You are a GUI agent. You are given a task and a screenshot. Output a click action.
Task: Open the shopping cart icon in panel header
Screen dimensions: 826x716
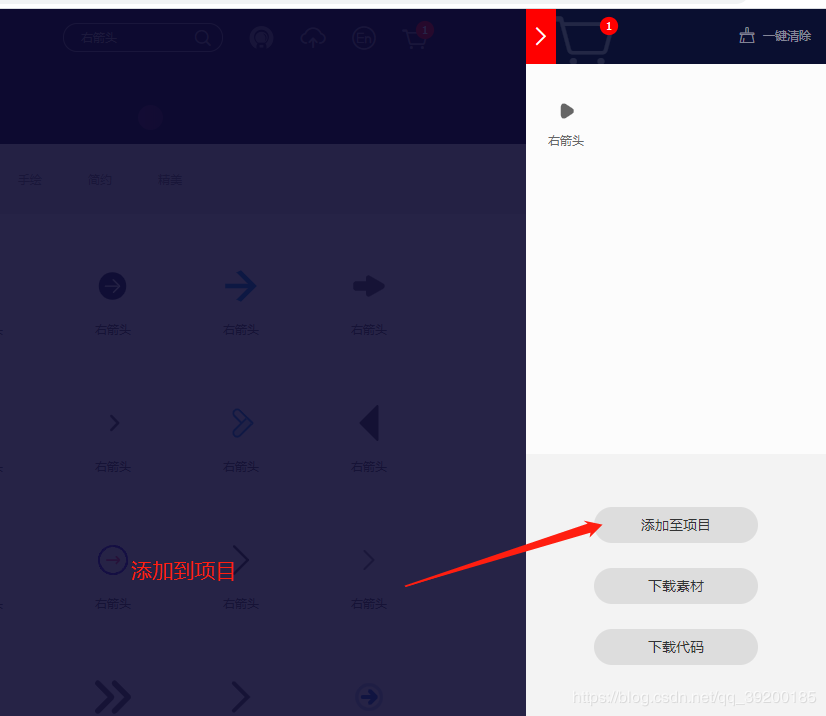pos(585,39)
